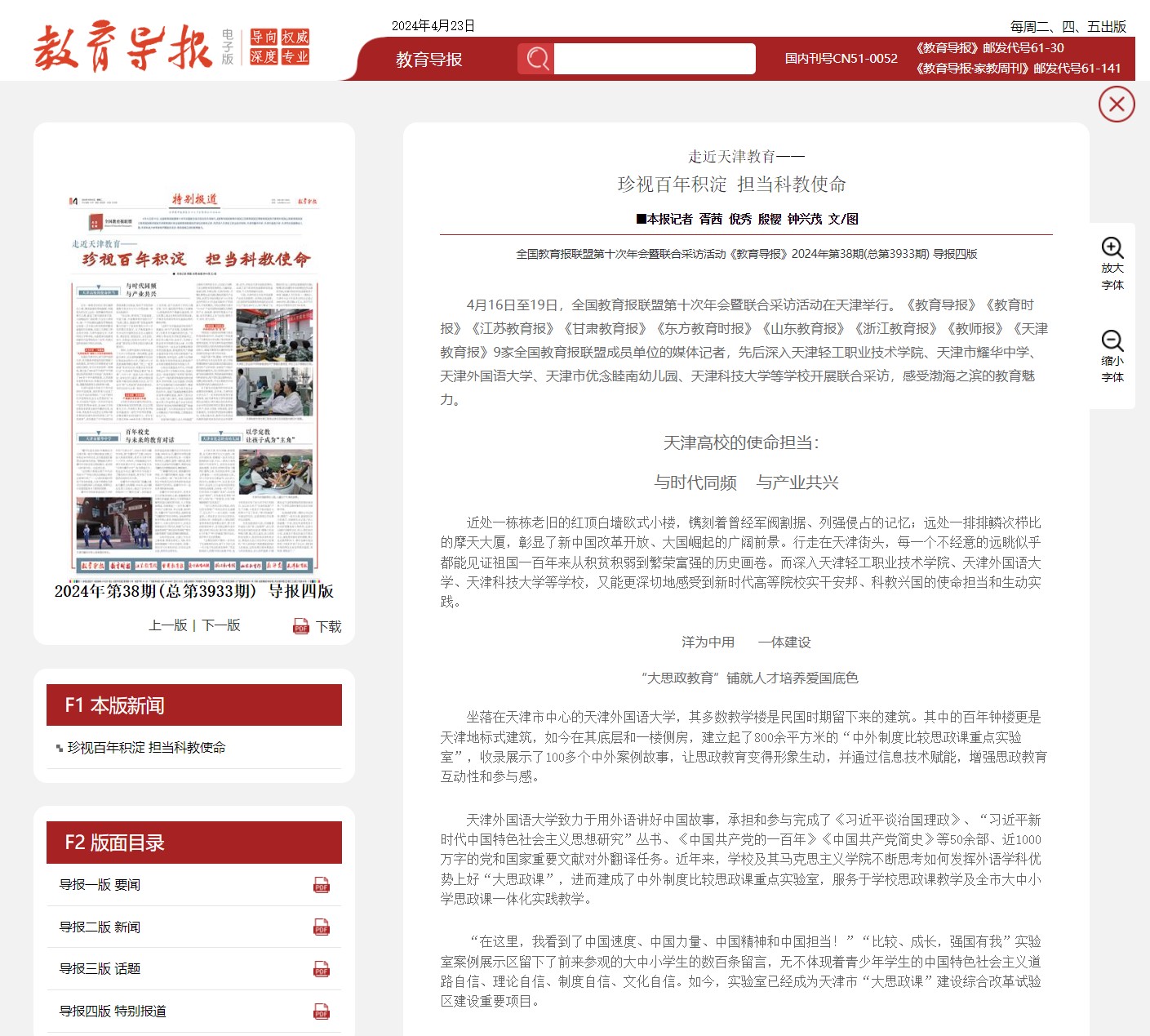Click the date 2024年4月23日
The height and width of the screenshot is (1036, 1150).
tap(433, 25)
